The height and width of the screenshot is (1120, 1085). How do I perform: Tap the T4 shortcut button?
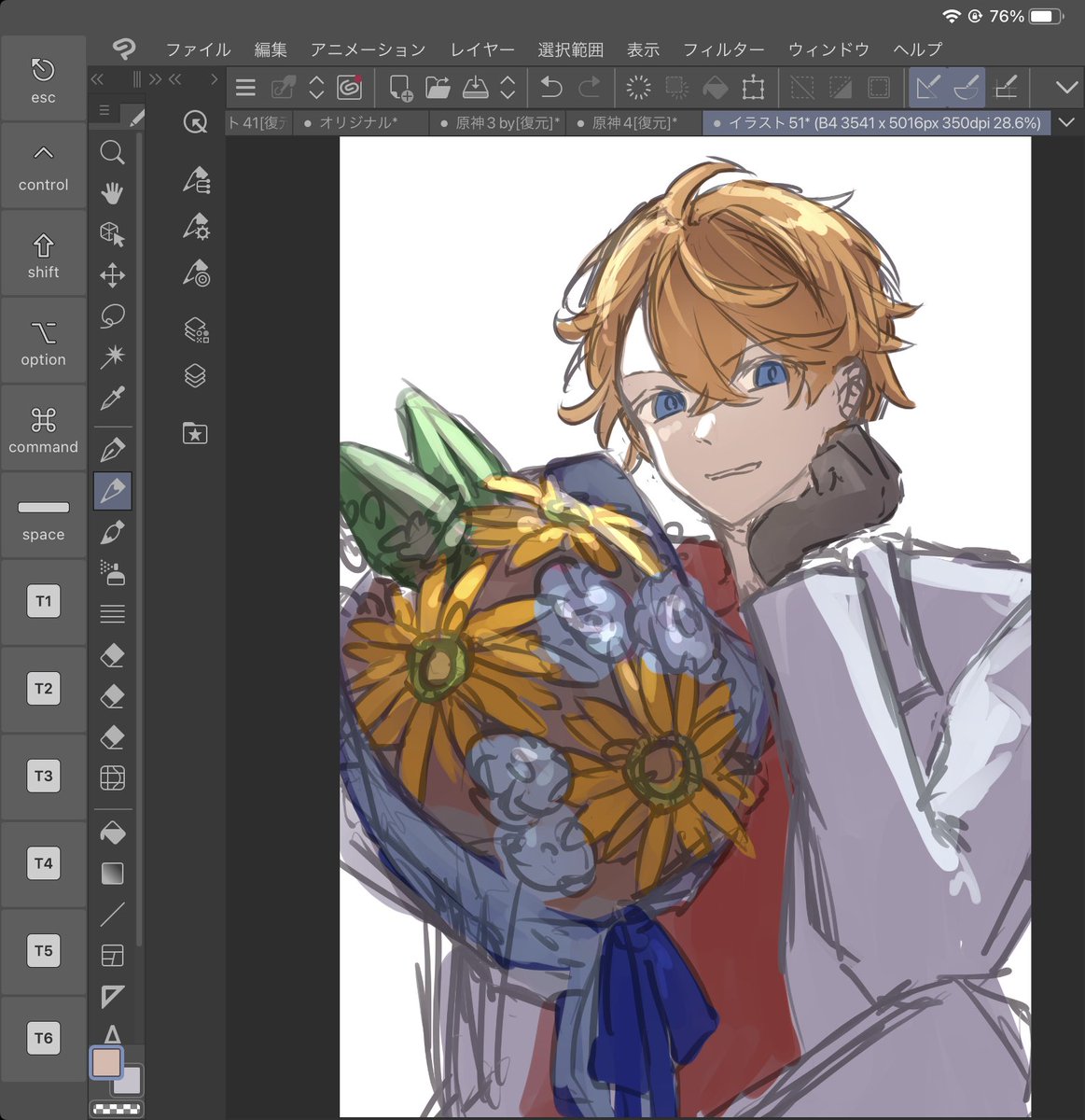[44, 863]
